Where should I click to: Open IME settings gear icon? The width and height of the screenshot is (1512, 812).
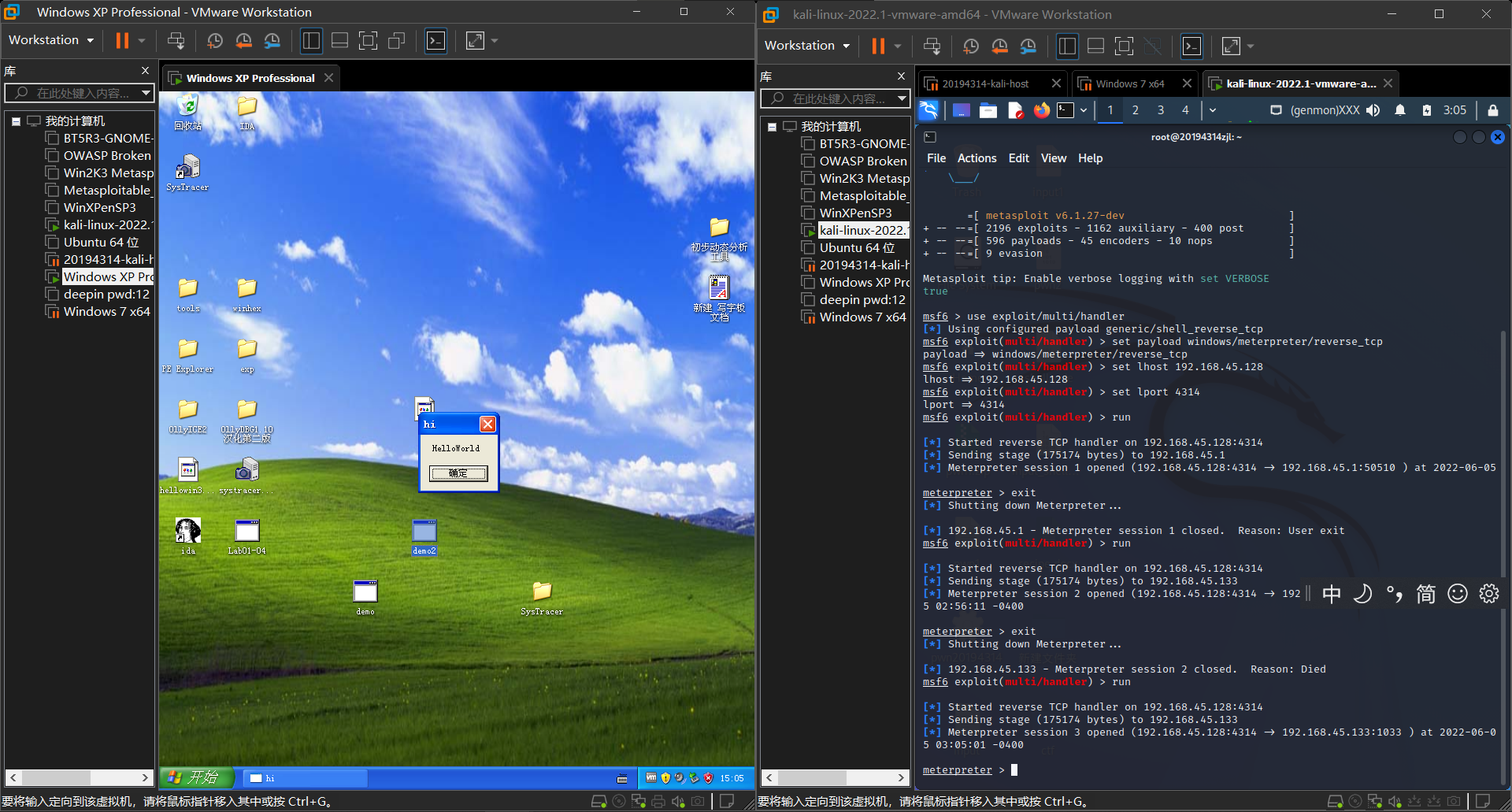tap(1488, 594)
